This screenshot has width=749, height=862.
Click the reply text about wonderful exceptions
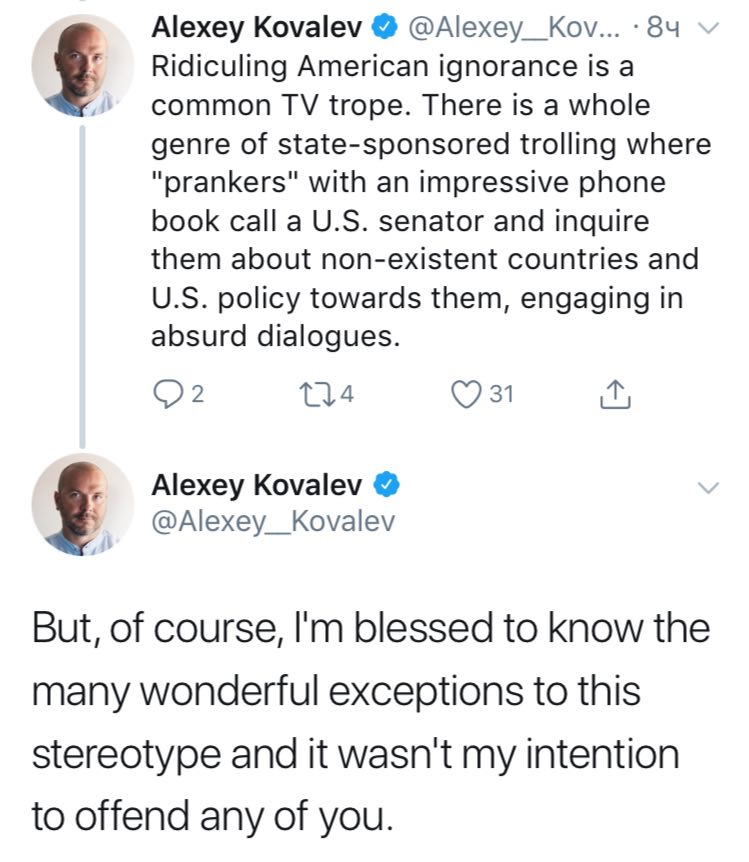(371, 722)
